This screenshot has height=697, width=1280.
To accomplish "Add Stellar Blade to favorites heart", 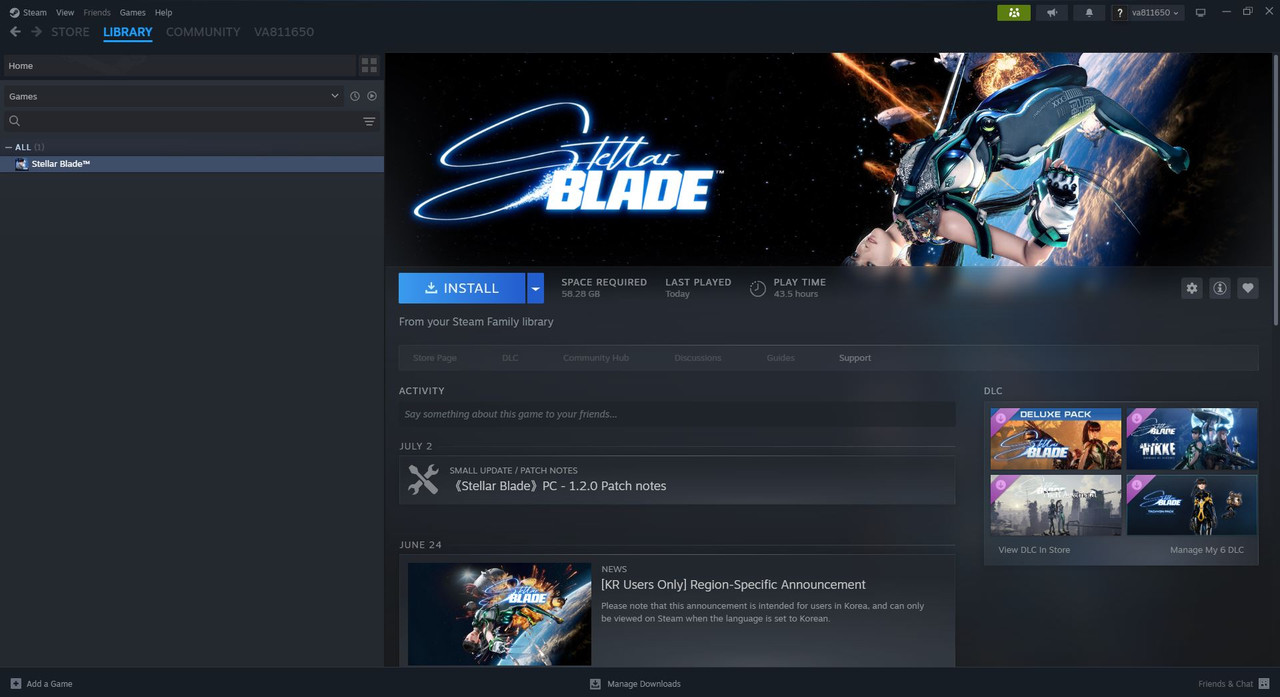I will pyautogui.click(x=1247, y=288).
